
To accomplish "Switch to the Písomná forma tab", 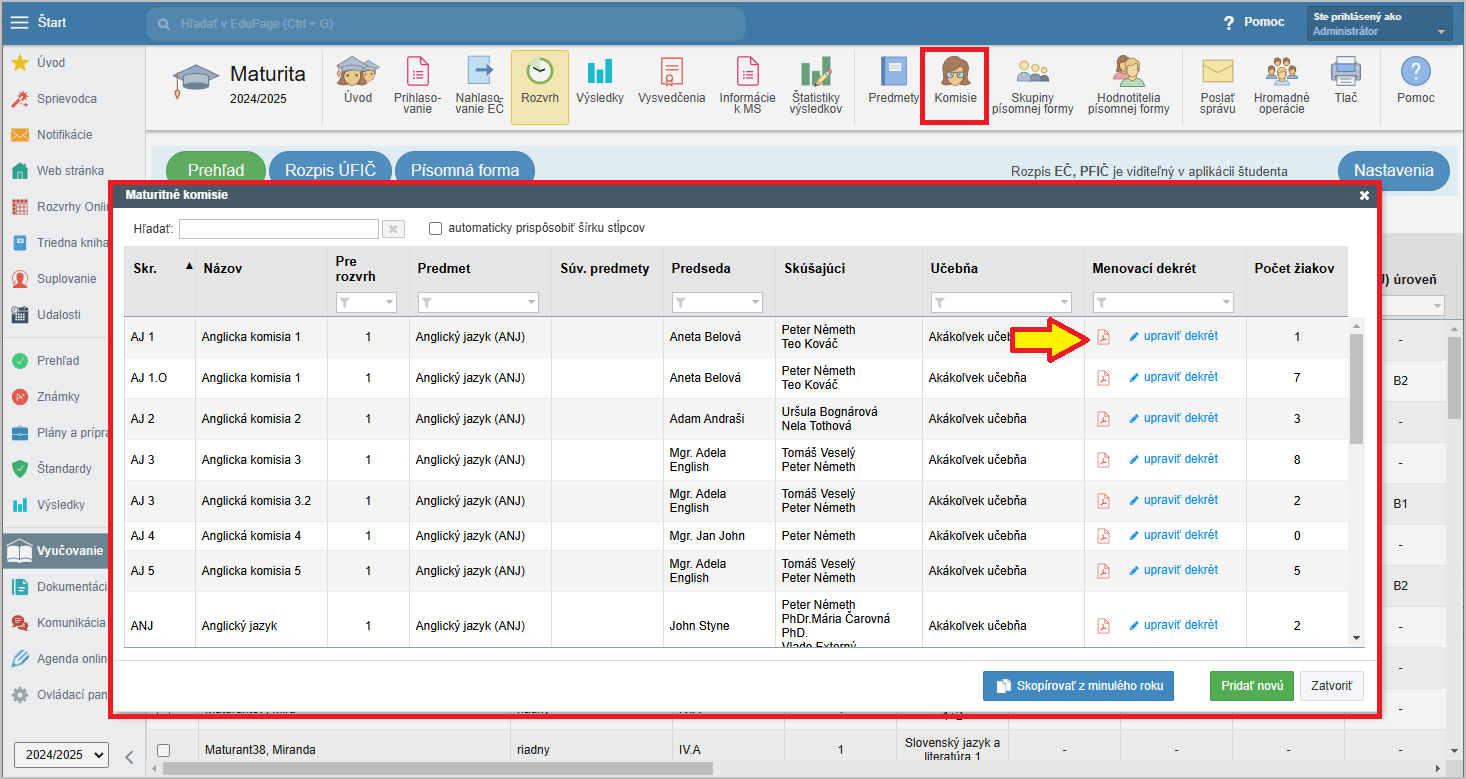I will (464, 170).
